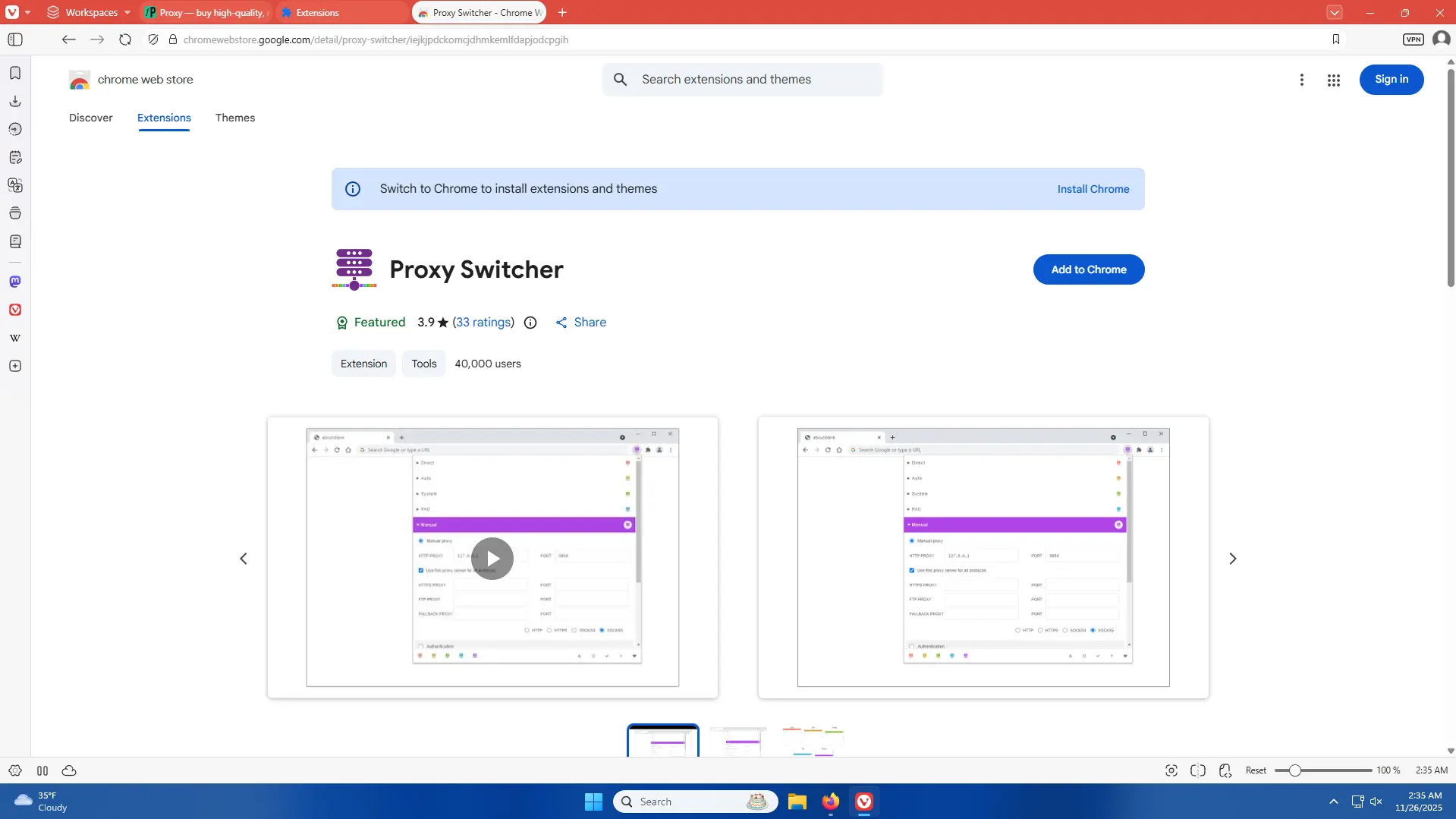The height and width of the screenshot is (819, 1456).
Task: Bookmark this page icon
Action: pos(1336,39)
